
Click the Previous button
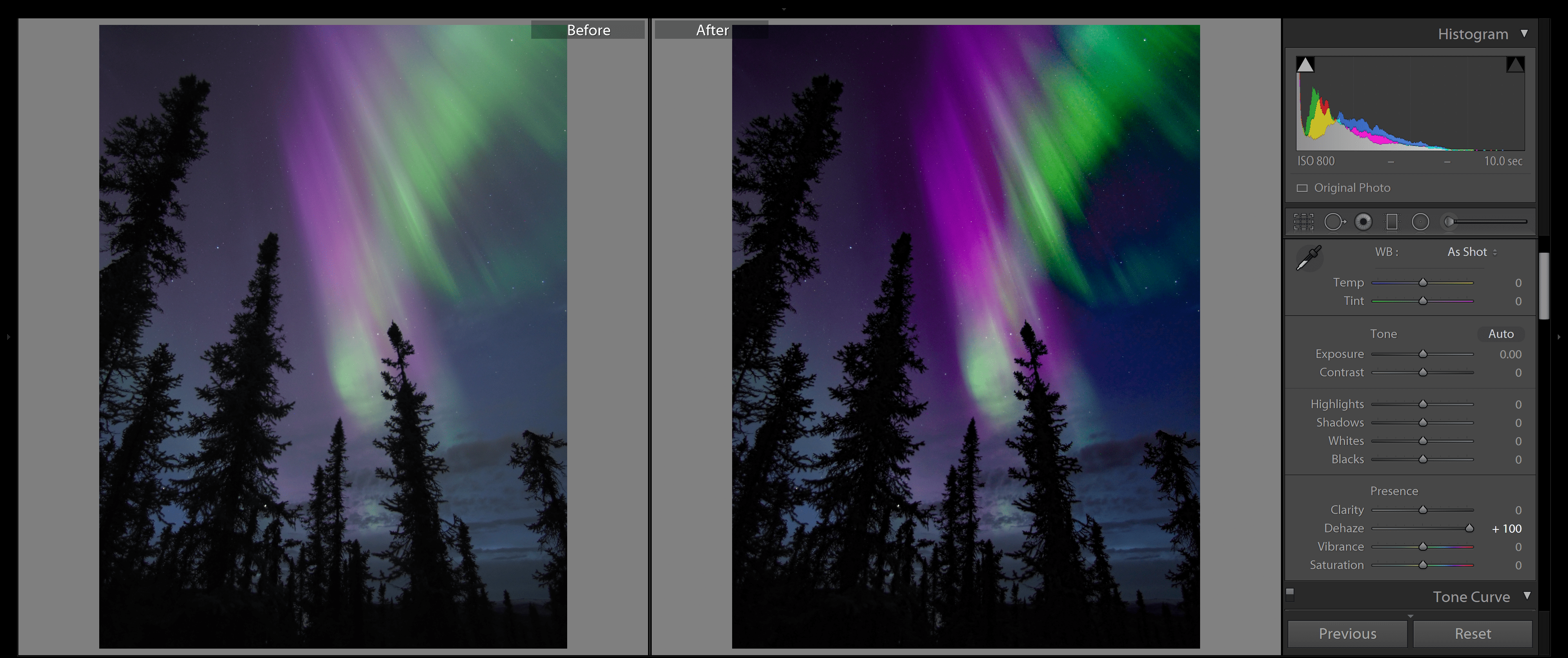coord(1346,633)
